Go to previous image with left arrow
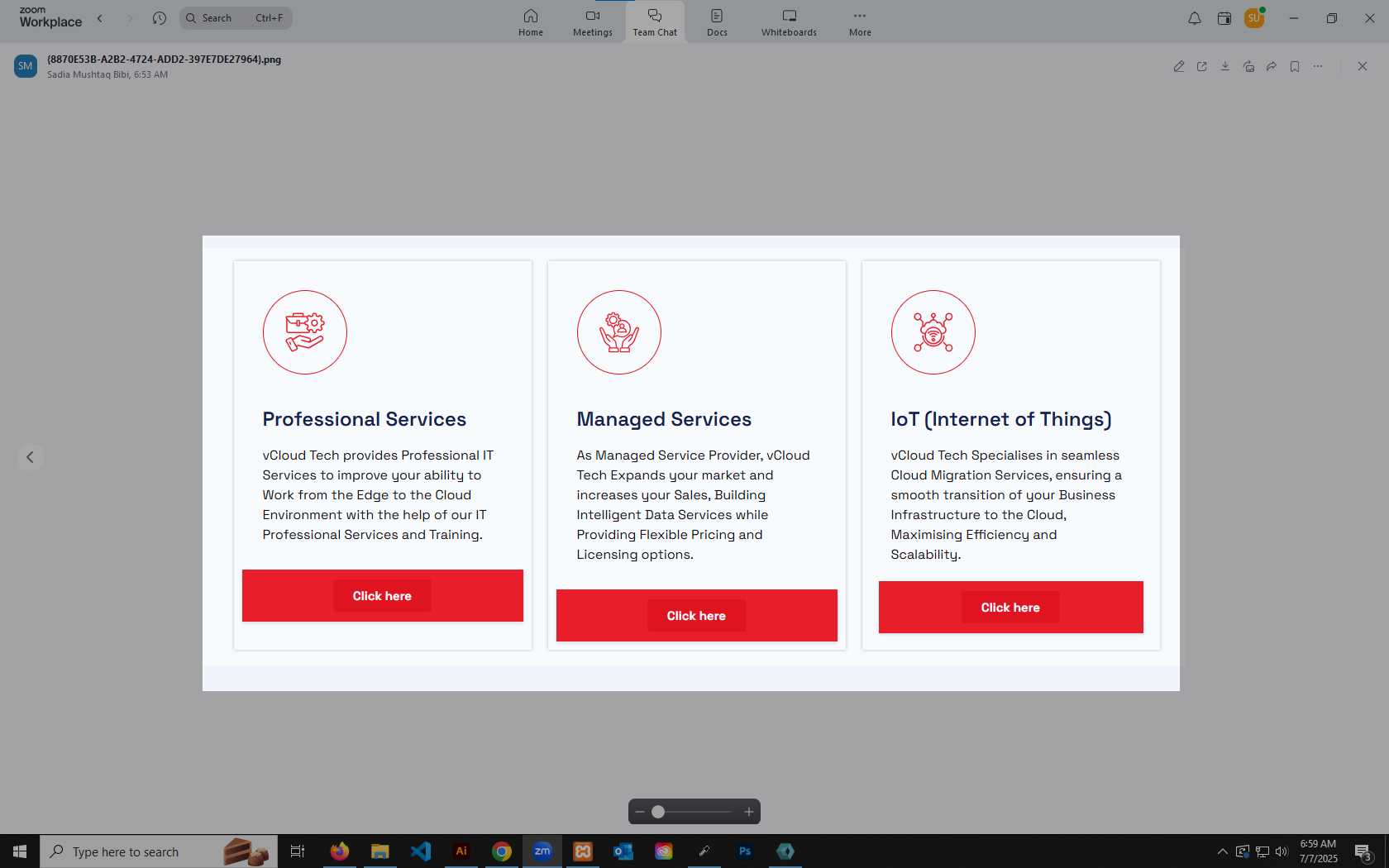Image resolution: width=1389 pixels, height=868 pixels. click(x=30, y=457)
